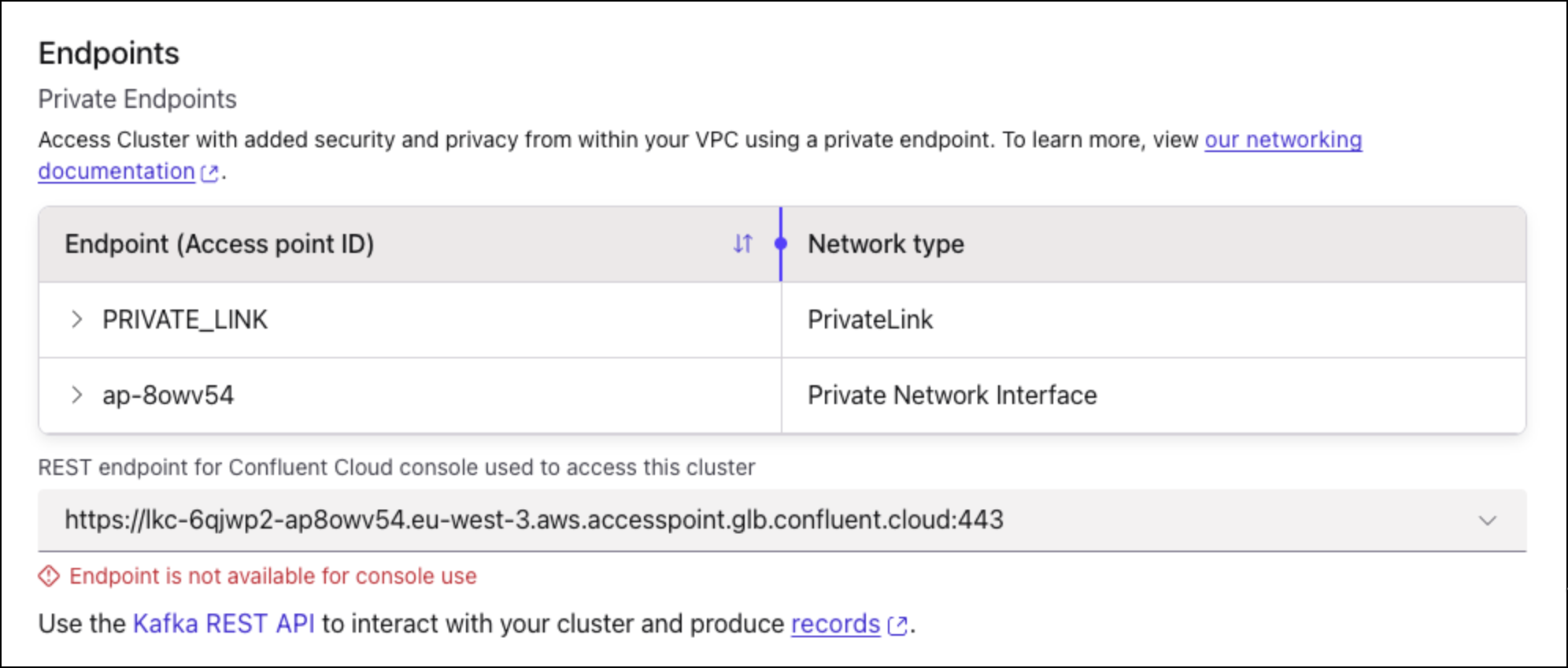This screenshot has width=1568, height=668.
Task: Click the records link to produce records
Action: (x=835, y=625)
